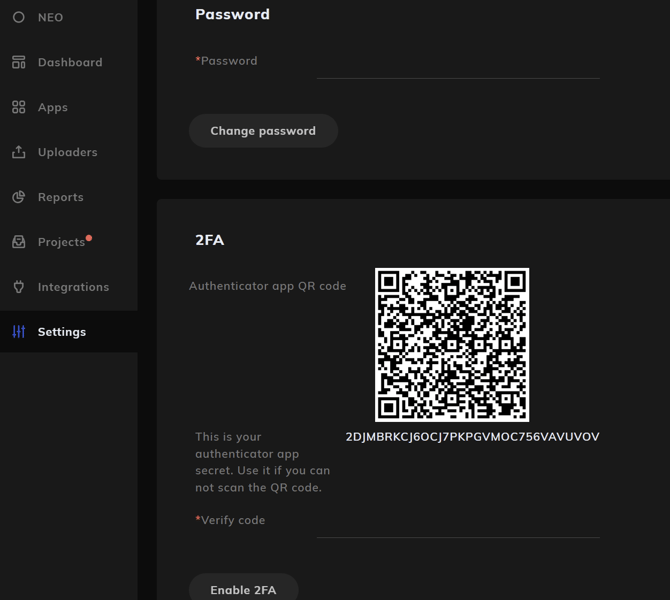Focus the Password input field
The image size is (670, 600).
tap(458, 63)
